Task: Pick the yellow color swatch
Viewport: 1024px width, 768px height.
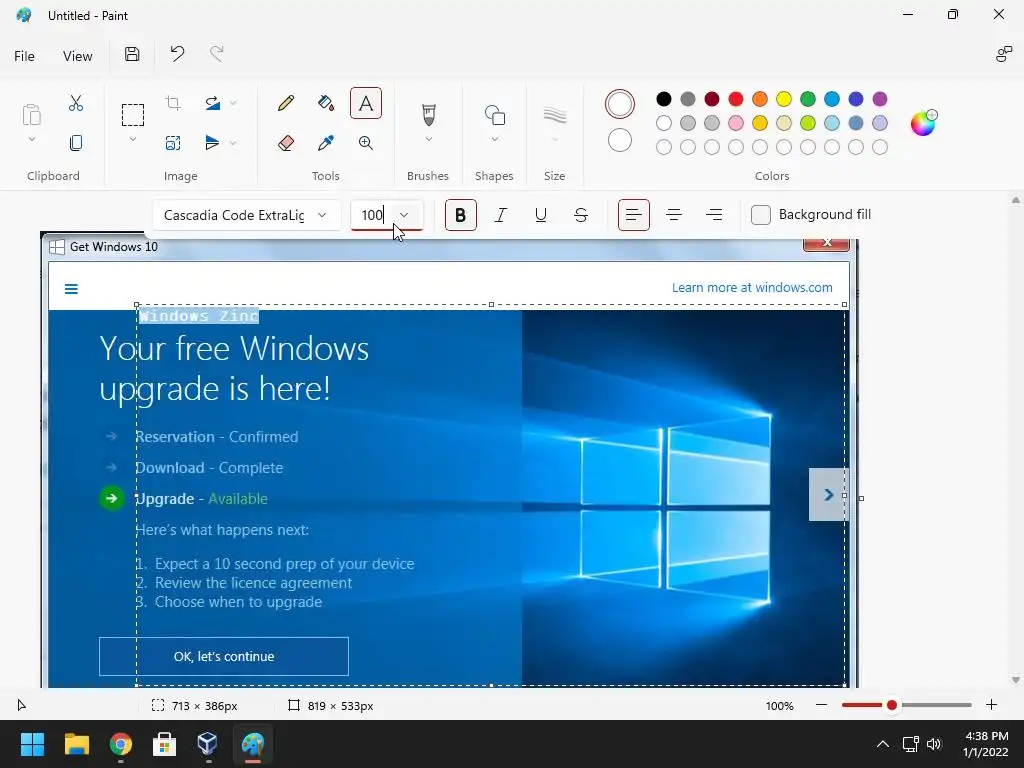Action: click(x=784, y=99)
